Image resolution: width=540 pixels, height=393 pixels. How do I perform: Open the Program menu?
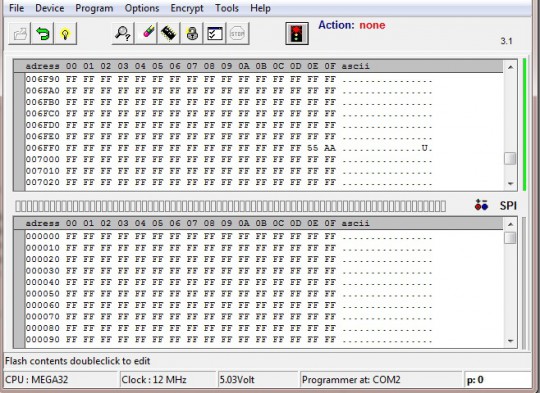tap(94, 8)
